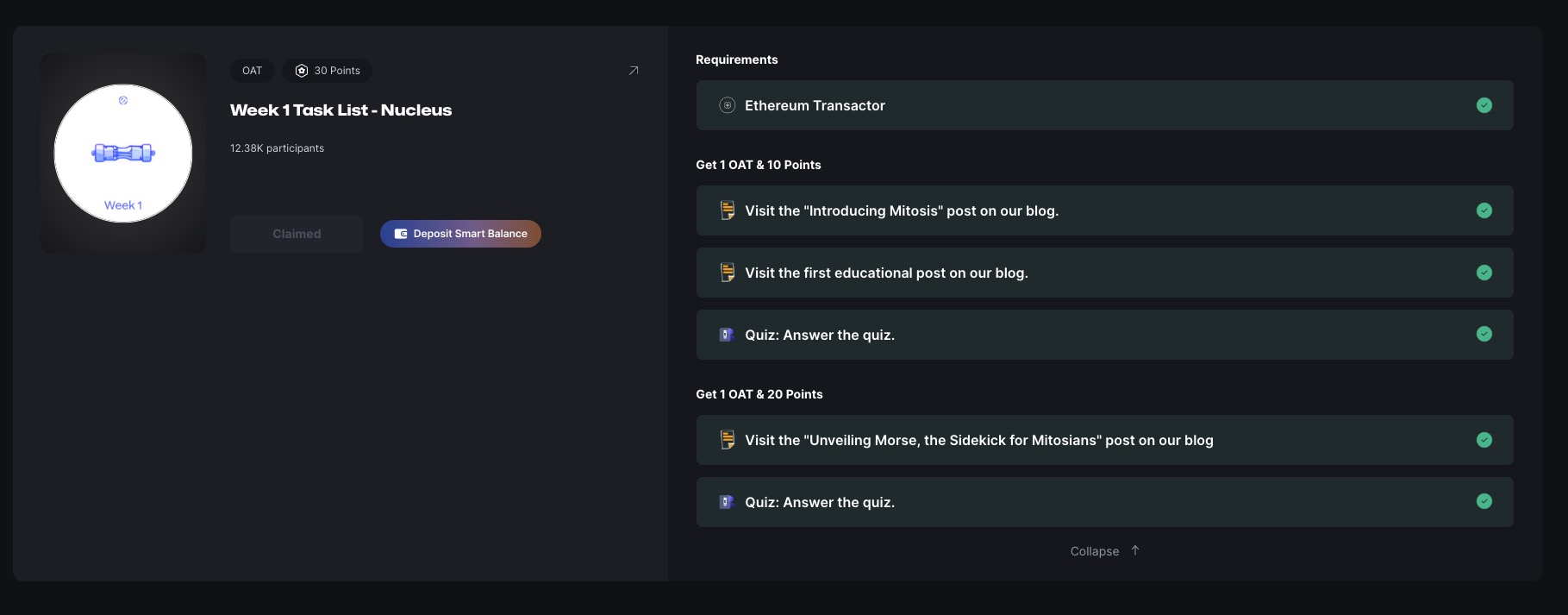The width and height of the screenshot is (1568, 615).
Task: Click the Week 1 OAT badge image
Action: point(123,154)
